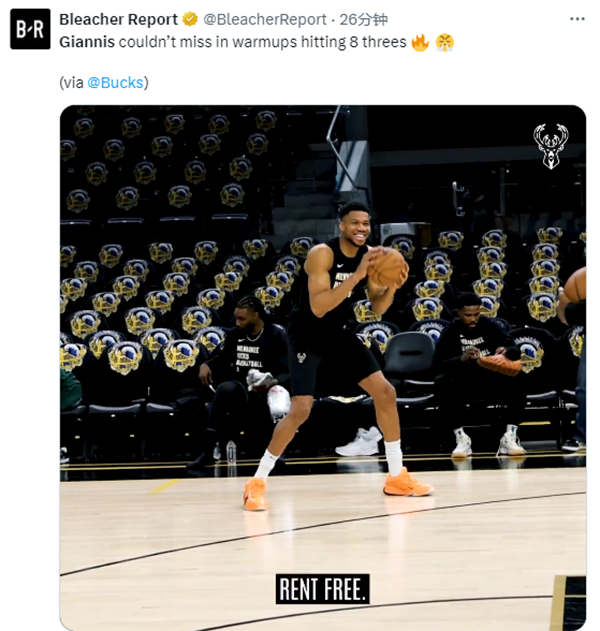
Task: Click the 'hitting 8 threes' tweet text
Action: coord(348,42)
